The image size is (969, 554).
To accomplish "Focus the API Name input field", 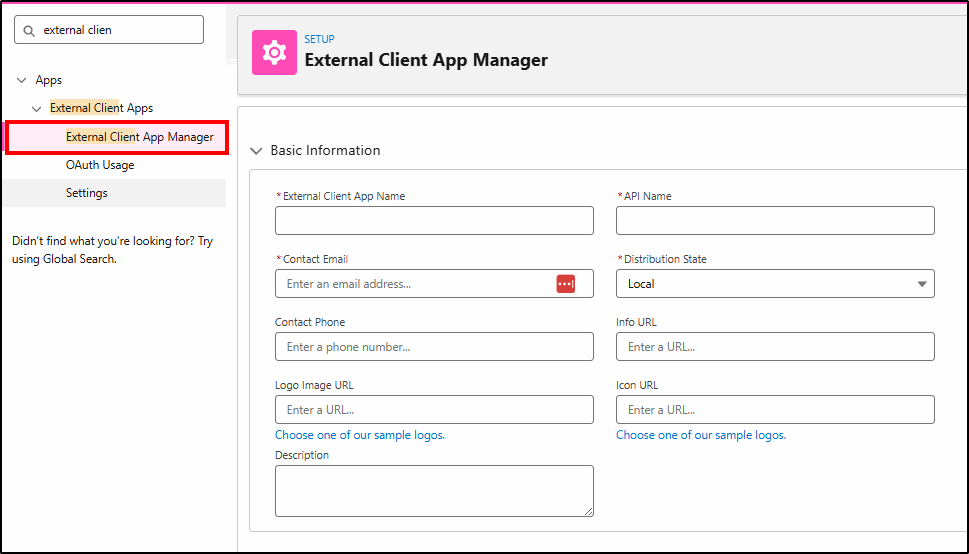I will coord(775,221).
